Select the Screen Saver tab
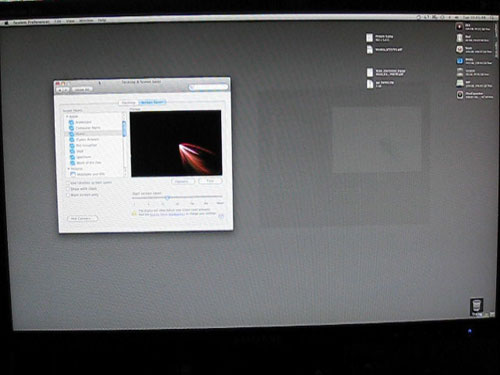Screen dimensions: 500x375 pos(152,102)
